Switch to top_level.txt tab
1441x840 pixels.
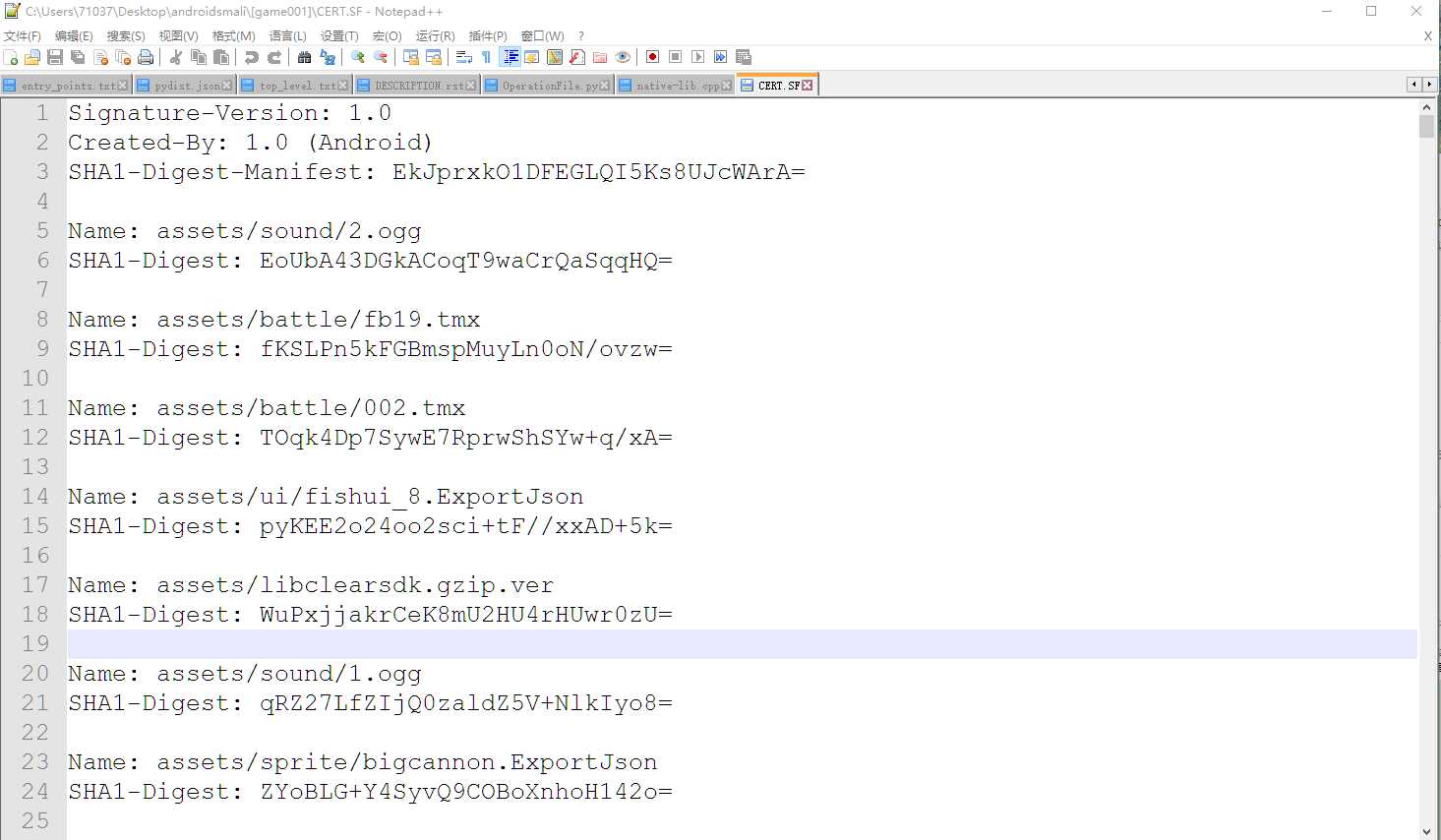pos(294,86)
